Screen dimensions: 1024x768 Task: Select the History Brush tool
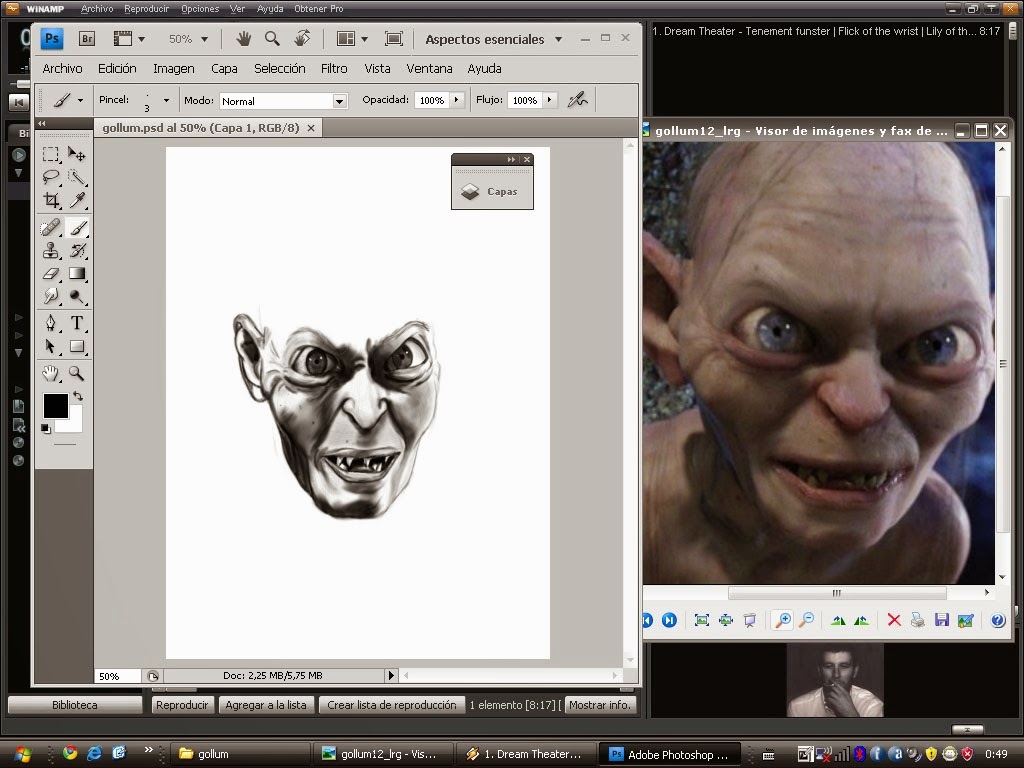click(x=77, y=250)
